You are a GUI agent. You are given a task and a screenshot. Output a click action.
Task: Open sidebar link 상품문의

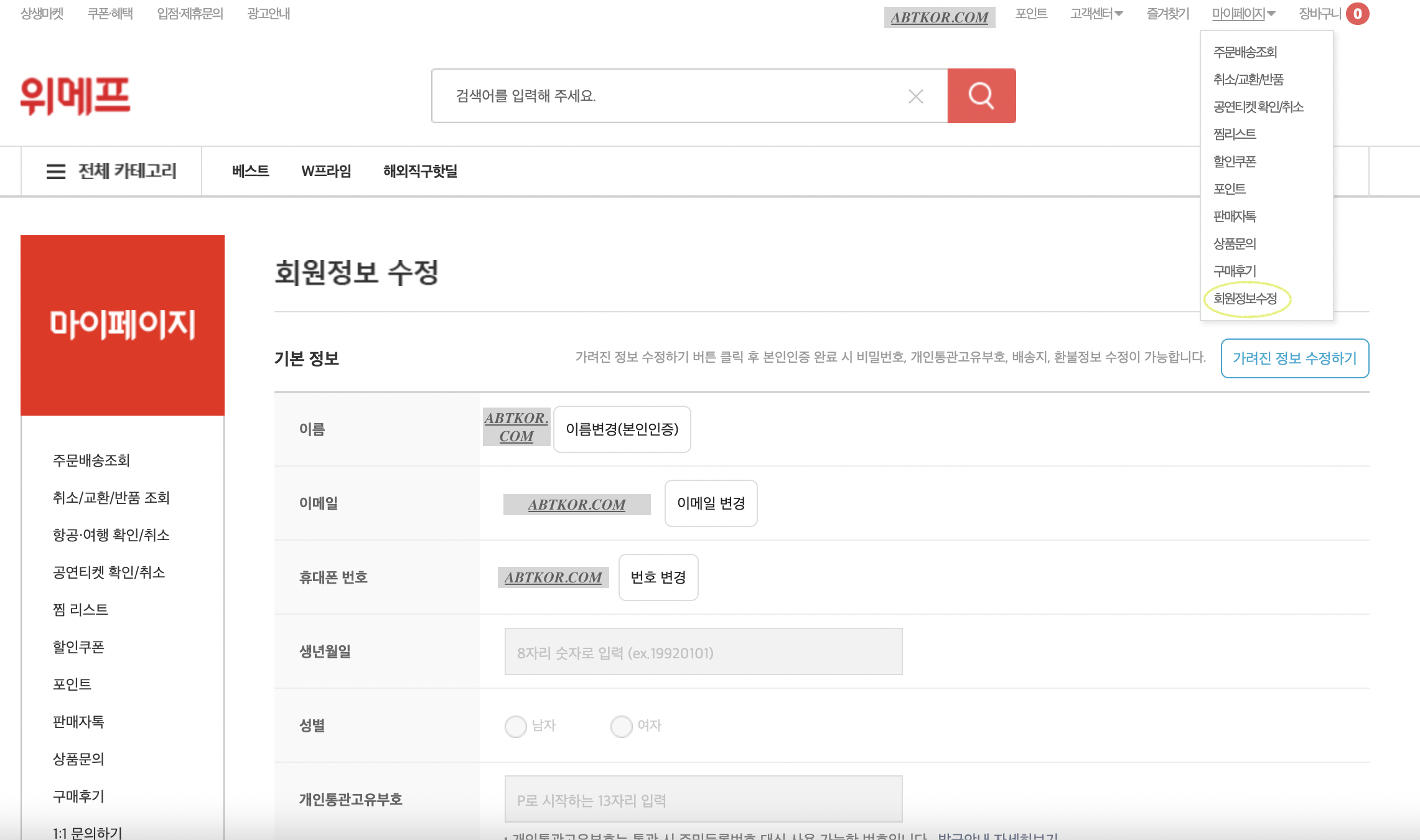[x=78, y=759]
